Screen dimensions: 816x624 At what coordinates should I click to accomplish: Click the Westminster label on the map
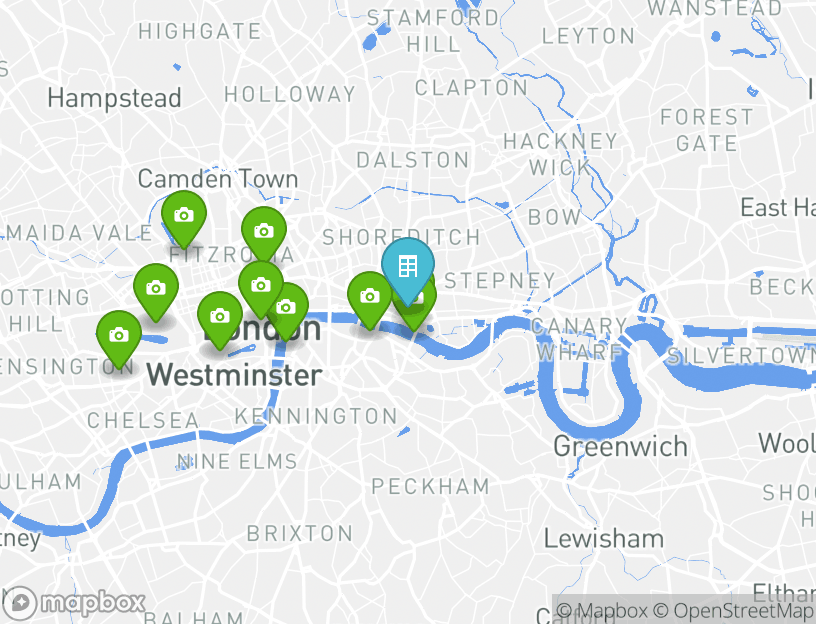pos(234,375)
